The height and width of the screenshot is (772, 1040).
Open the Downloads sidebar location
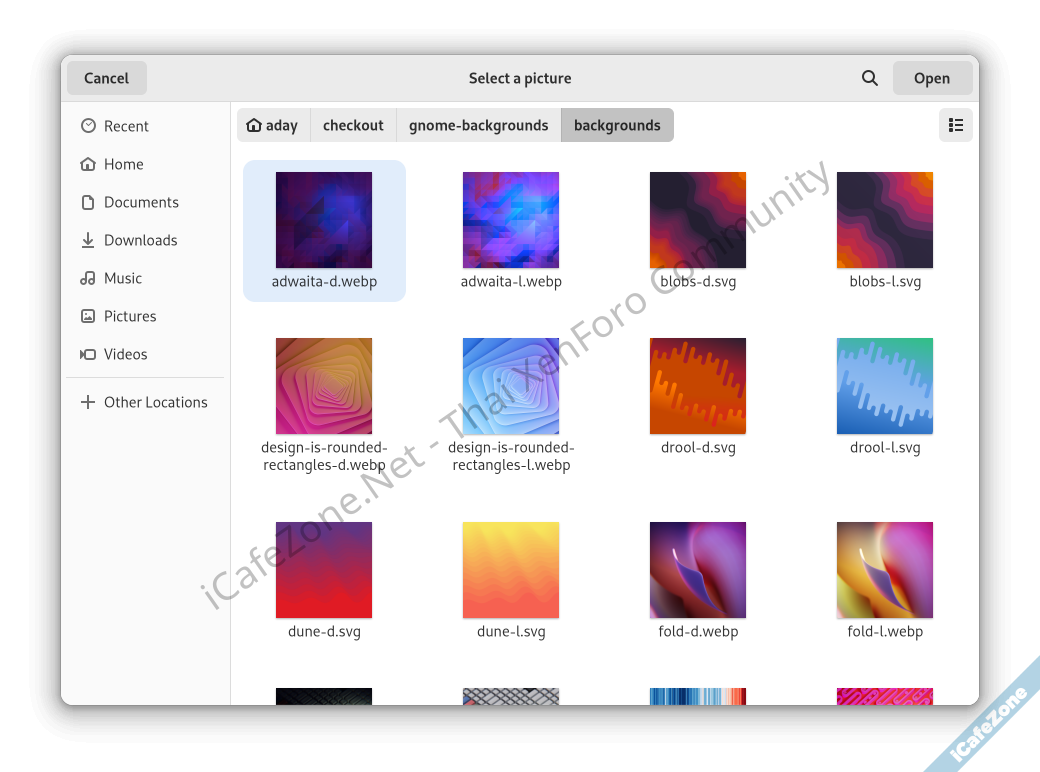click(x=140, y=240)
